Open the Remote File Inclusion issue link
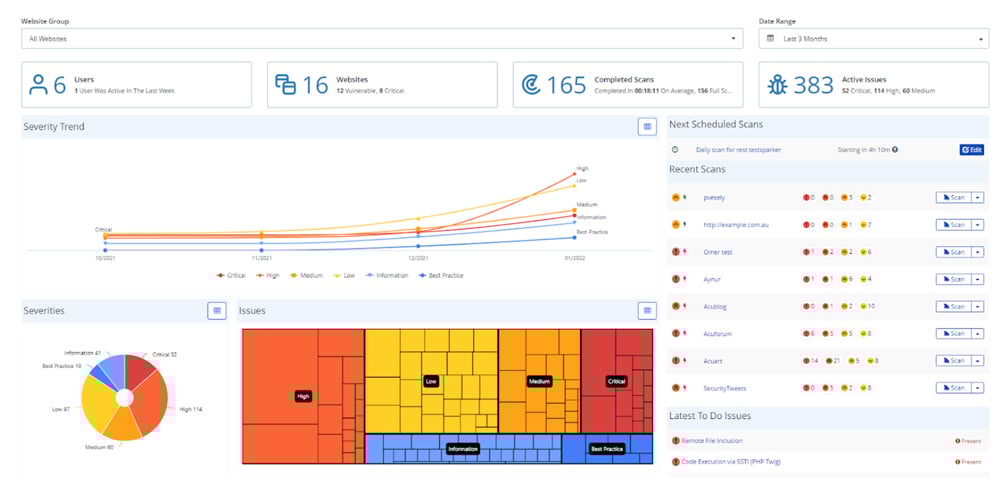Viewport: 1000px width, 489px height. (711, 440)
